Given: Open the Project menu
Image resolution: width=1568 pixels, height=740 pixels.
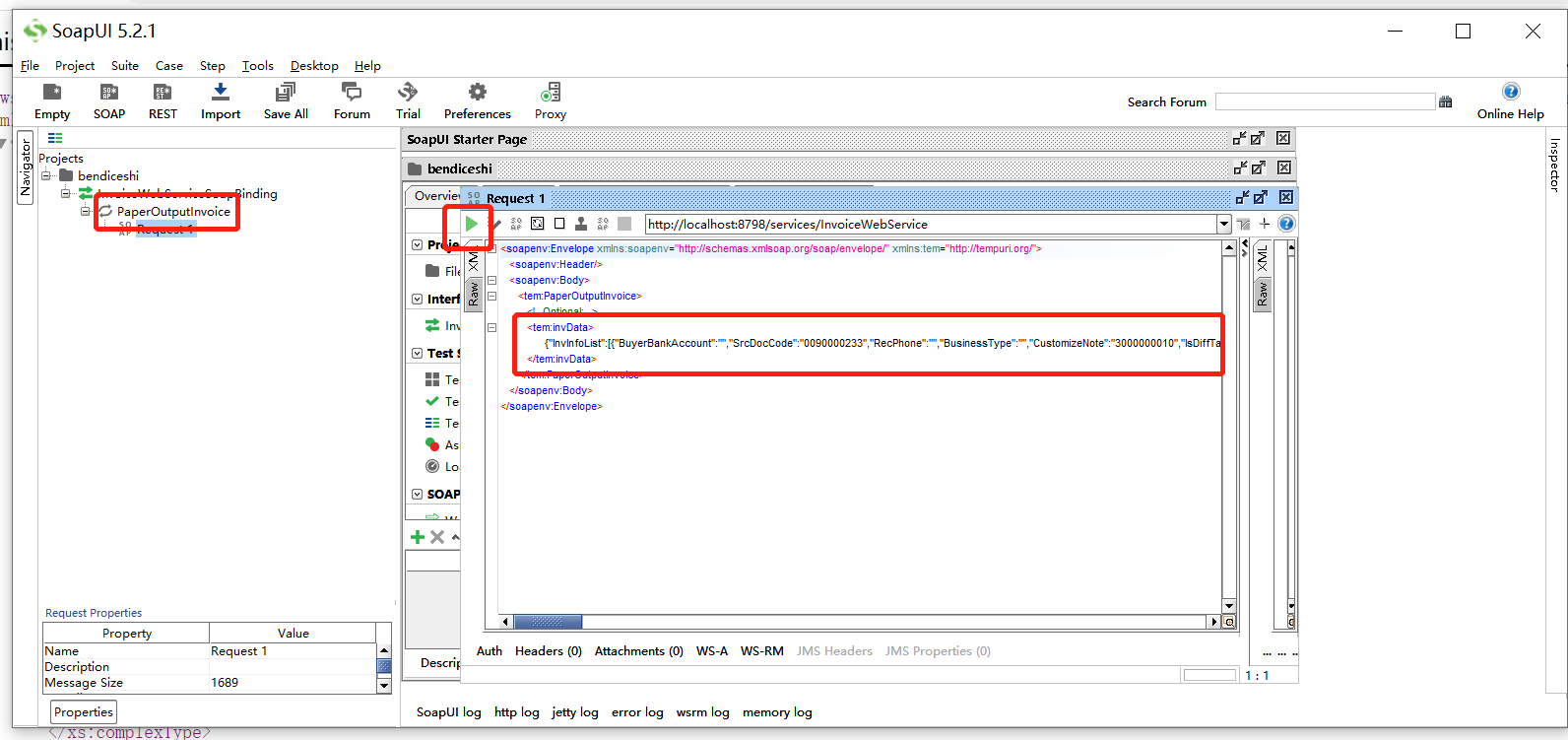Looking at the screenshot, I should [x=75, y=65].
